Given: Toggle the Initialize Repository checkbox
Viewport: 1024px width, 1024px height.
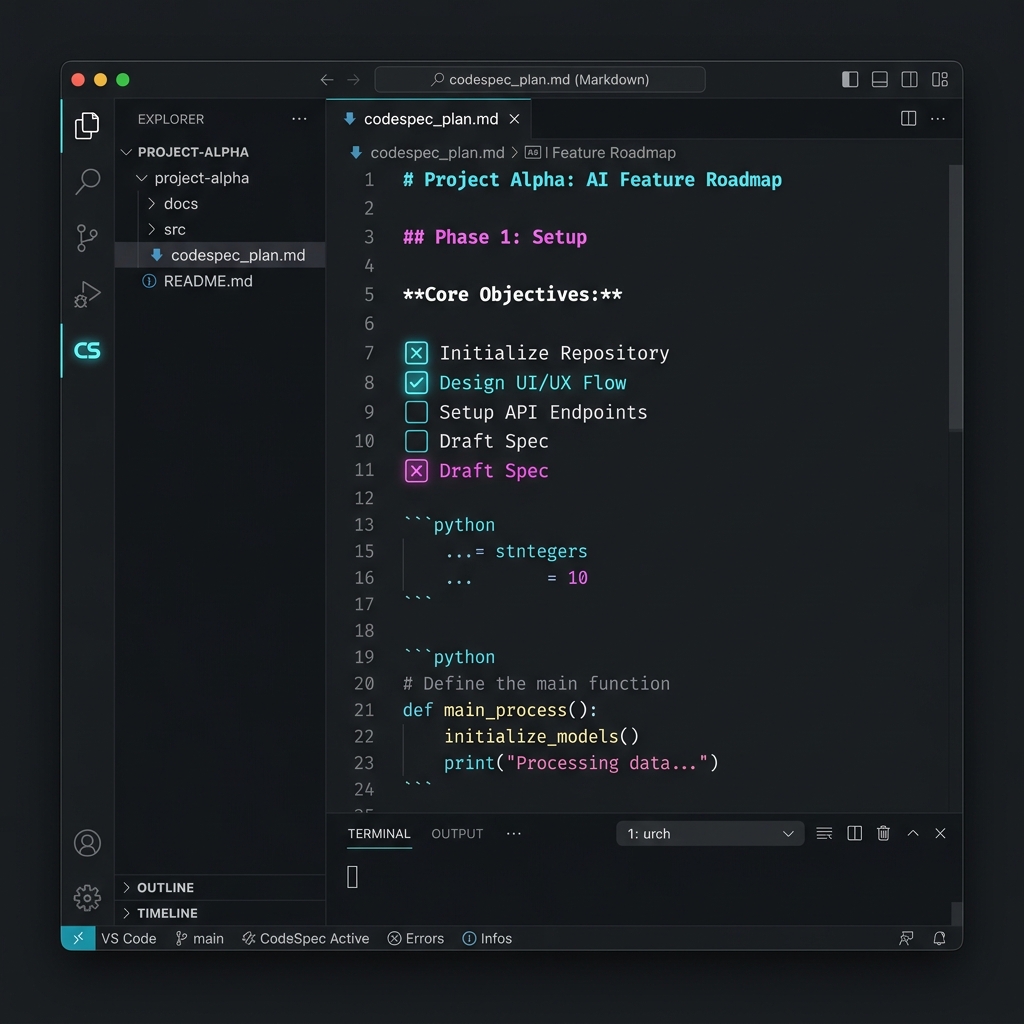Looking at the screenshot, I should tap(416, 353).
